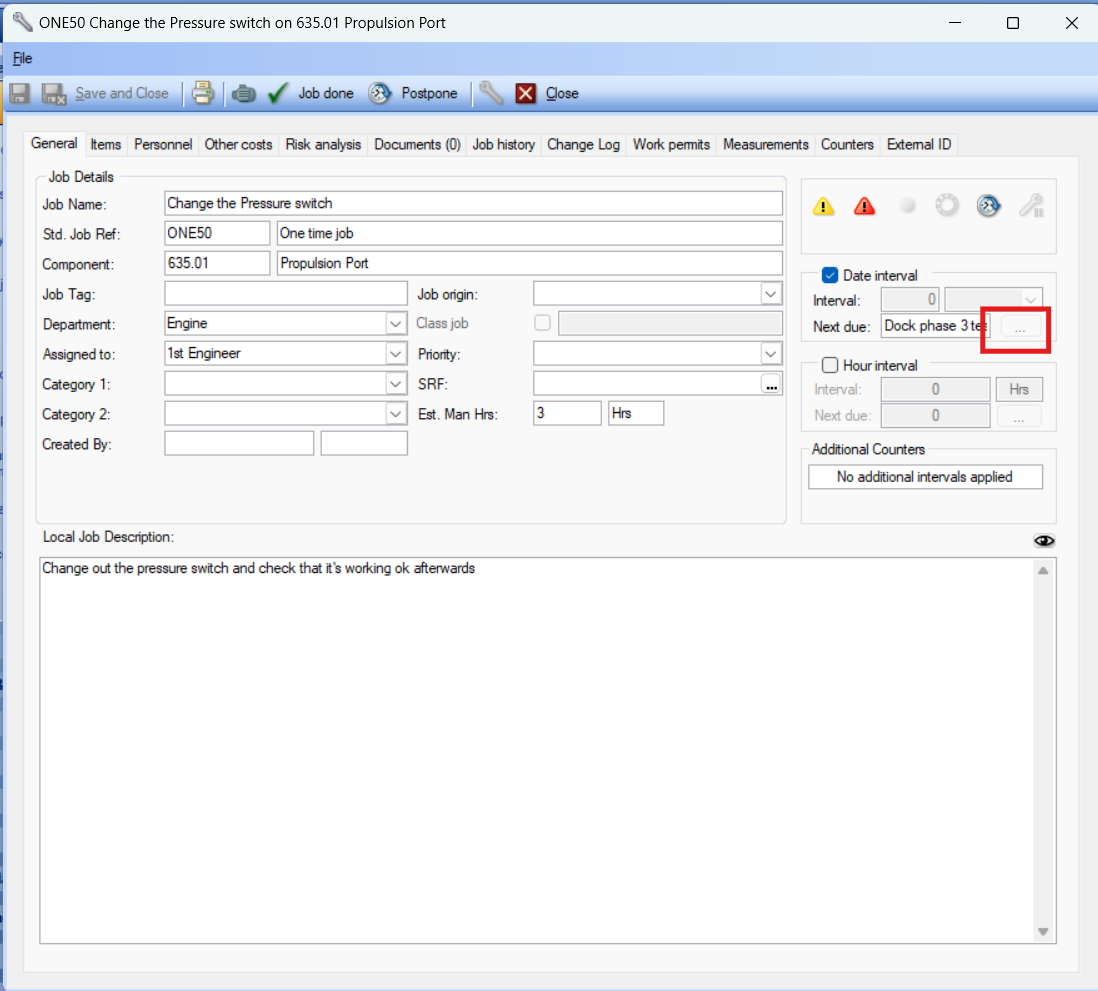1098x991 pixels.
Task: Click the eye icon above job description
Action: click(x=1045, y=541)
